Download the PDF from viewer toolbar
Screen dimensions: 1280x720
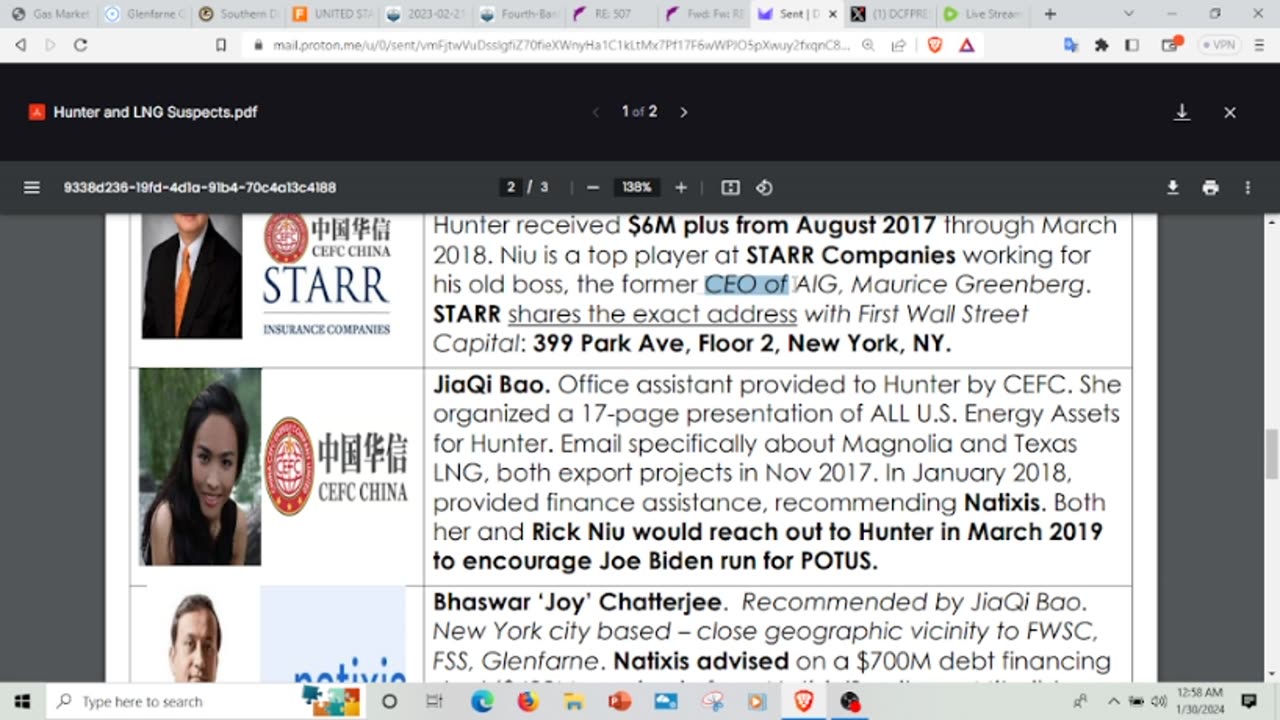[1173, 187]
